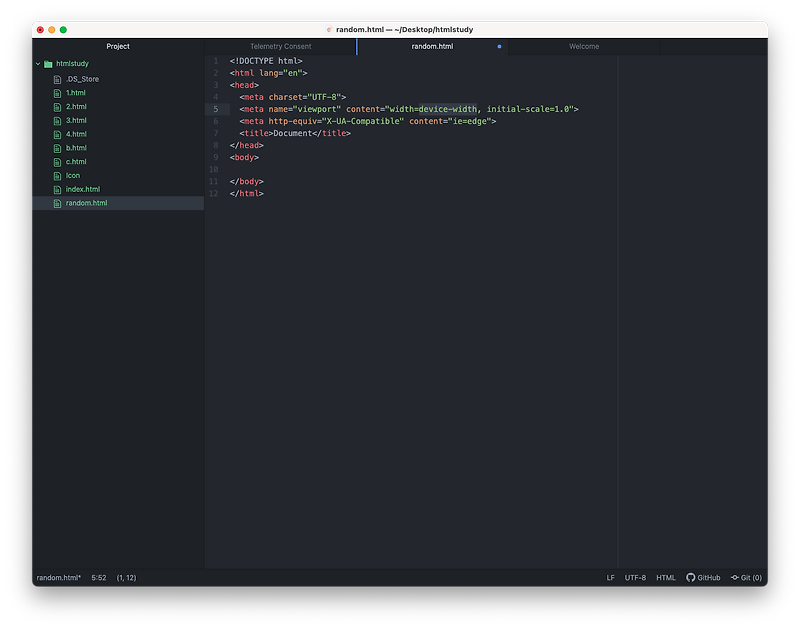This screenshot has width=800, height=629.
Task: Open the line ending selector showing LF
Action: [x=610, y=577]
